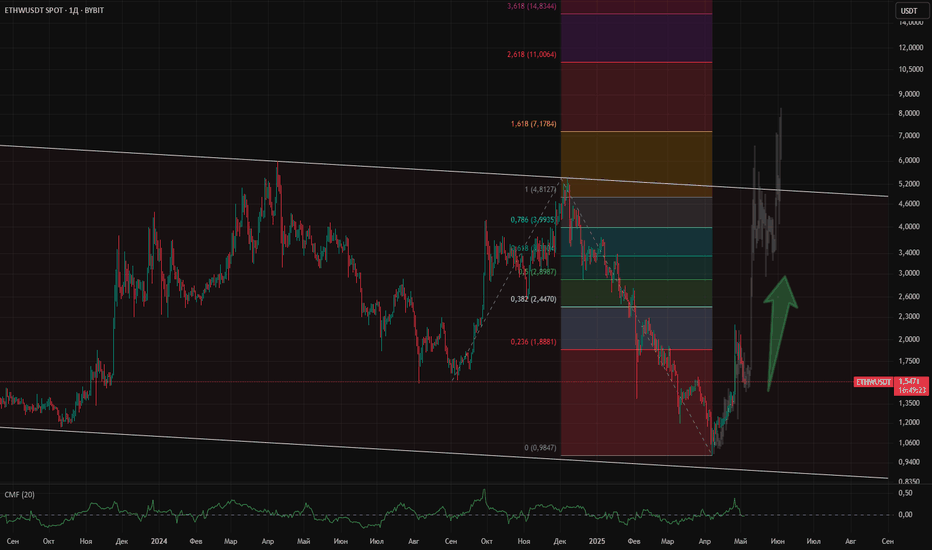Click the purple Fibonacci zone above 2,618
The width and height of the screenshot is (932, 550).
637,37
